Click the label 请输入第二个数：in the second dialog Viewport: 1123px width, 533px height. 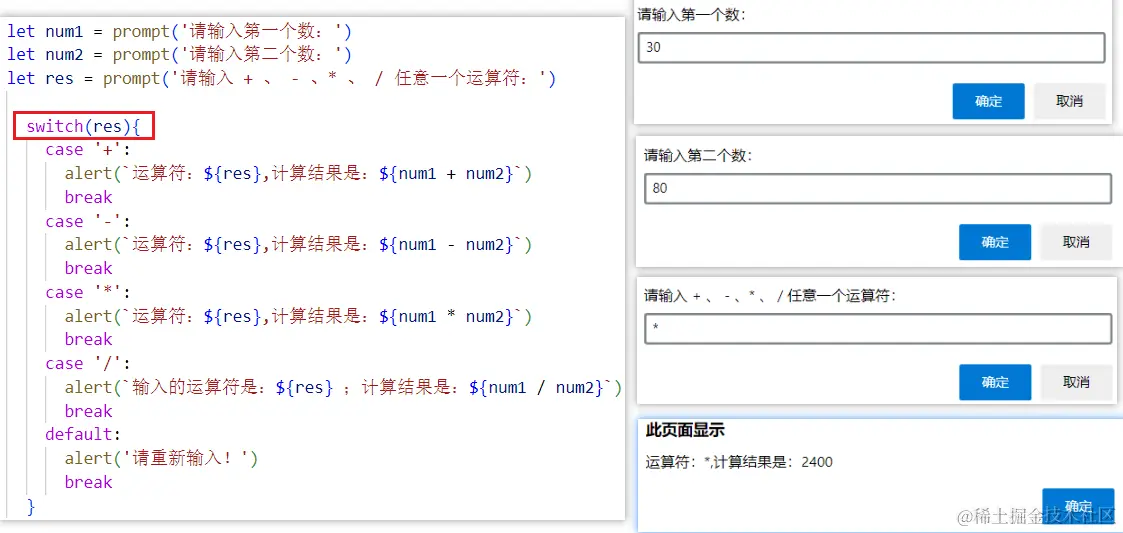pos(698,155)
